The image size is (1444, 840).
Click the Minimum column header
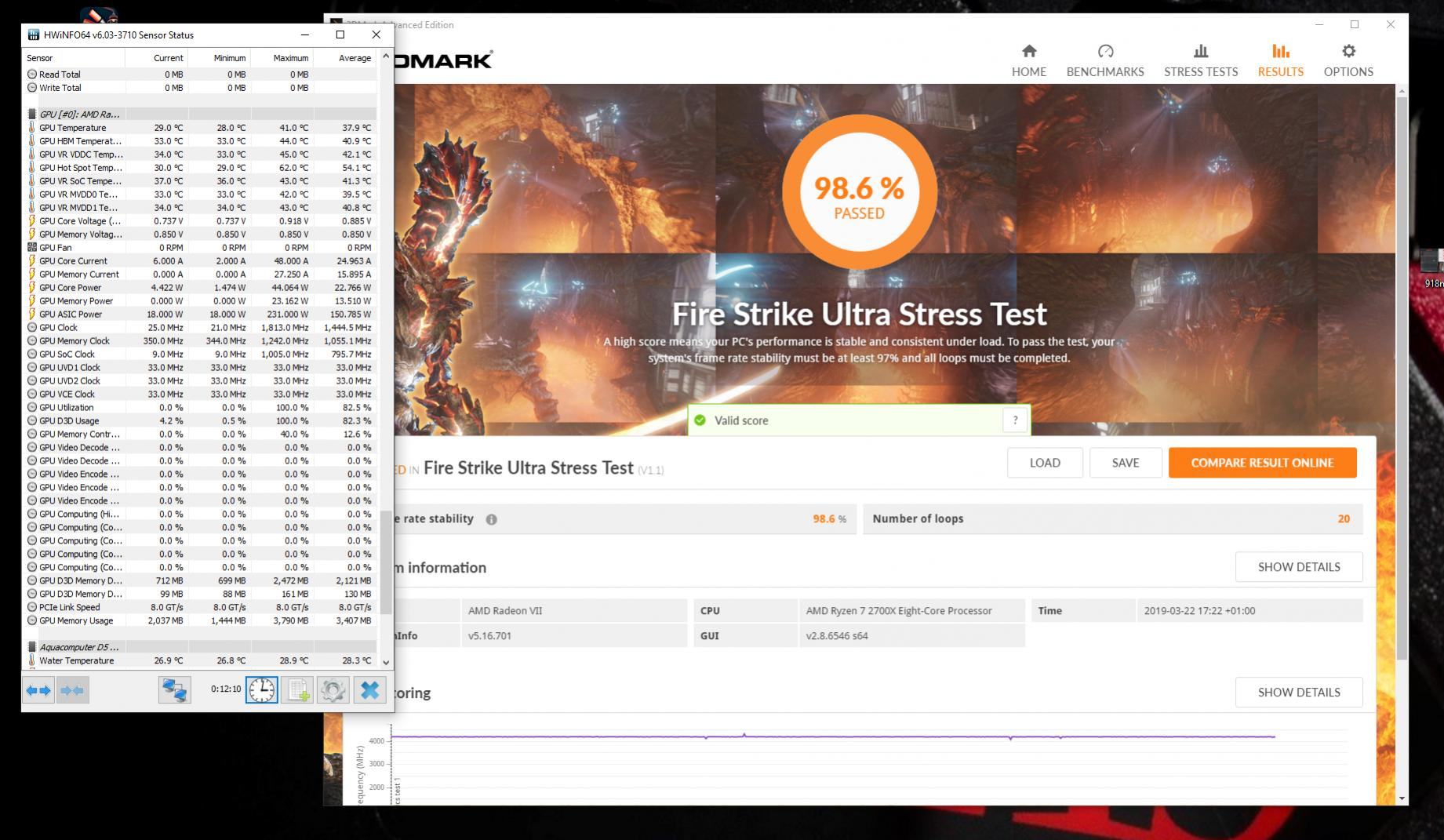coord(219,58)
